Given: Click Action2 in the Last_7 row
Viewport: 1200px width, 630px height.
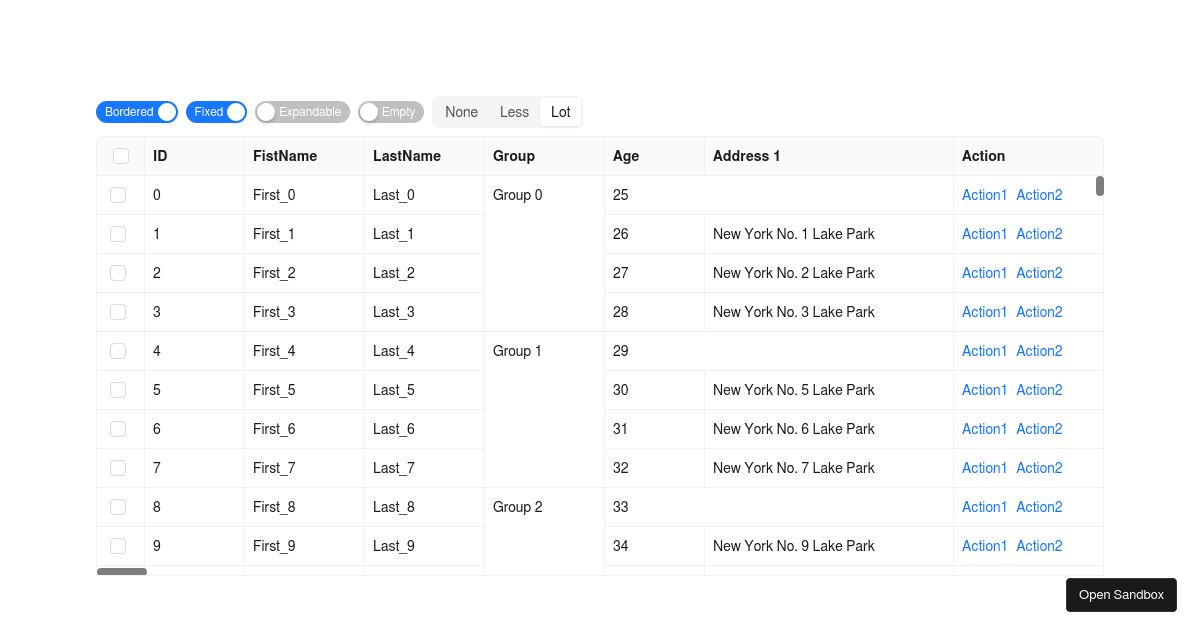Looking at the screenshot, I should click(1039, 468).
